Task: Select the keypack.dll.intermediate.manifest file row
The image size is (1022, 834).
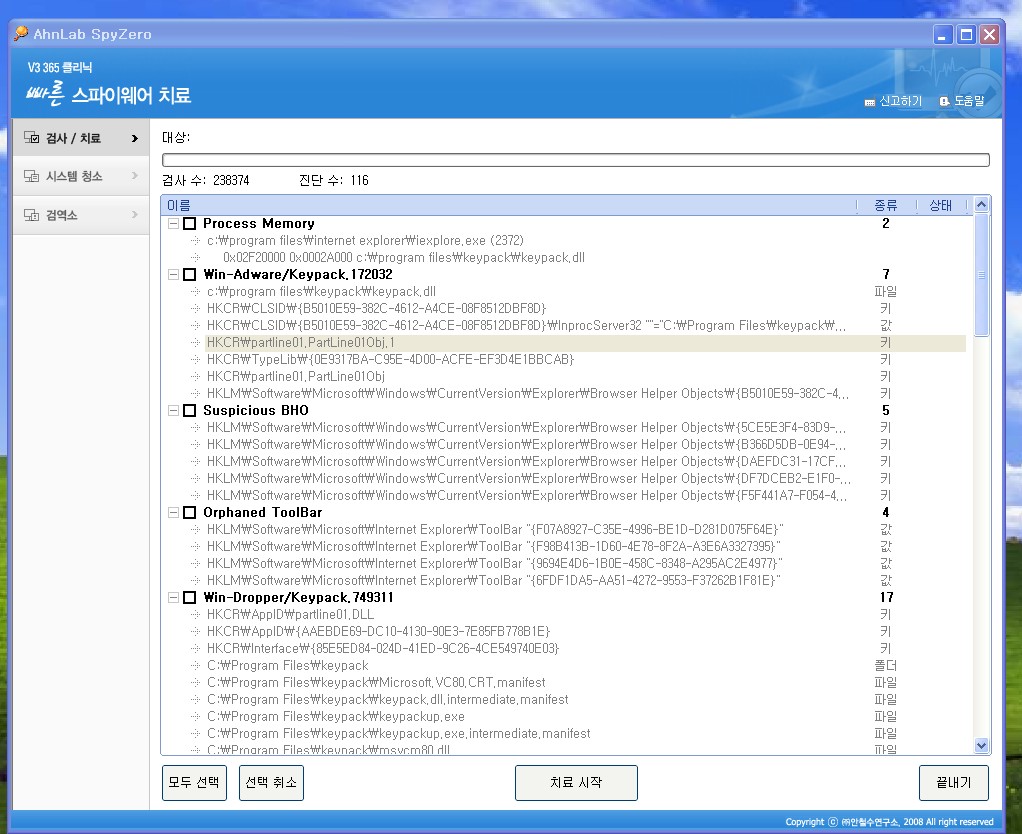Action: pyautogui.click(x=585, y=699)
